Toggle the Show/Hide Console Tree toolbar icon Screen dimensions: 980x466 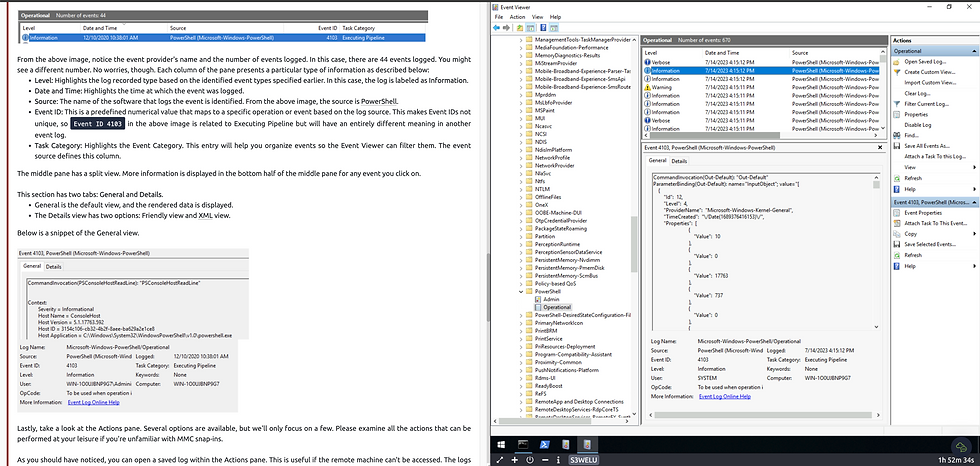pyautogui.click(x=530, y=28)
